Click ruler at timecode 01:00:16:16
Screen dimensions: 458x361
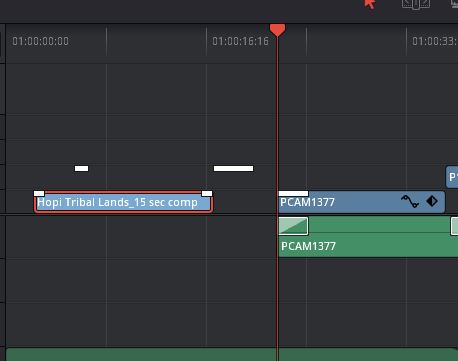(x=240, y=41)
